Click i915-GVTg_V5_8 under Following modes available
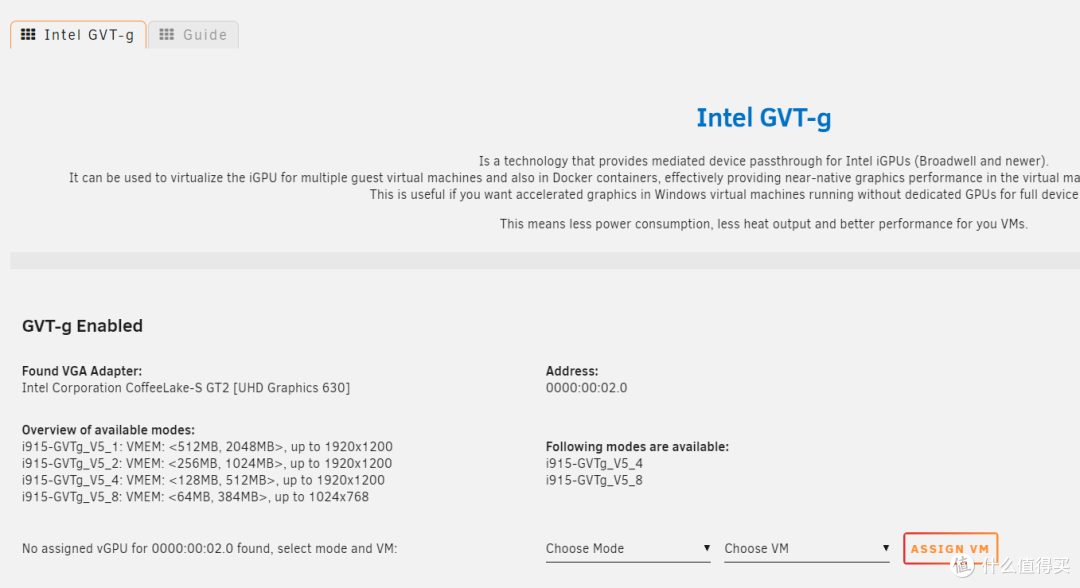This screenshot has width=1080, height=588. [594, 480]
